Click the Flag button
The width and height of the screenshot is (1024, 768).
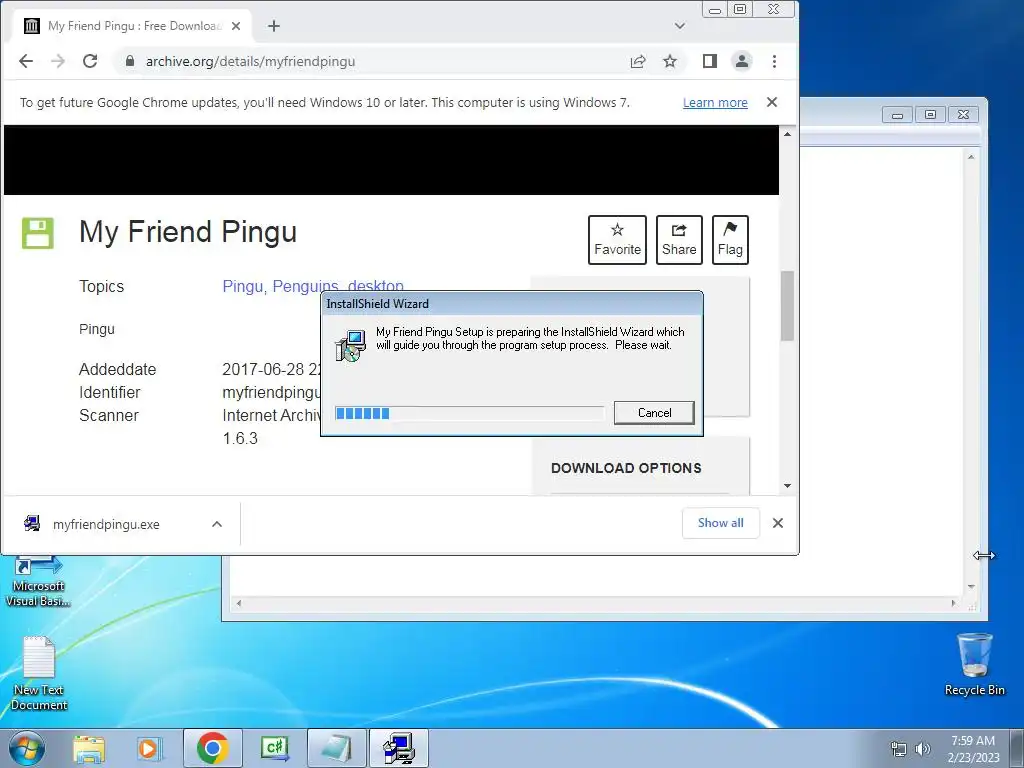coord(730,240)
